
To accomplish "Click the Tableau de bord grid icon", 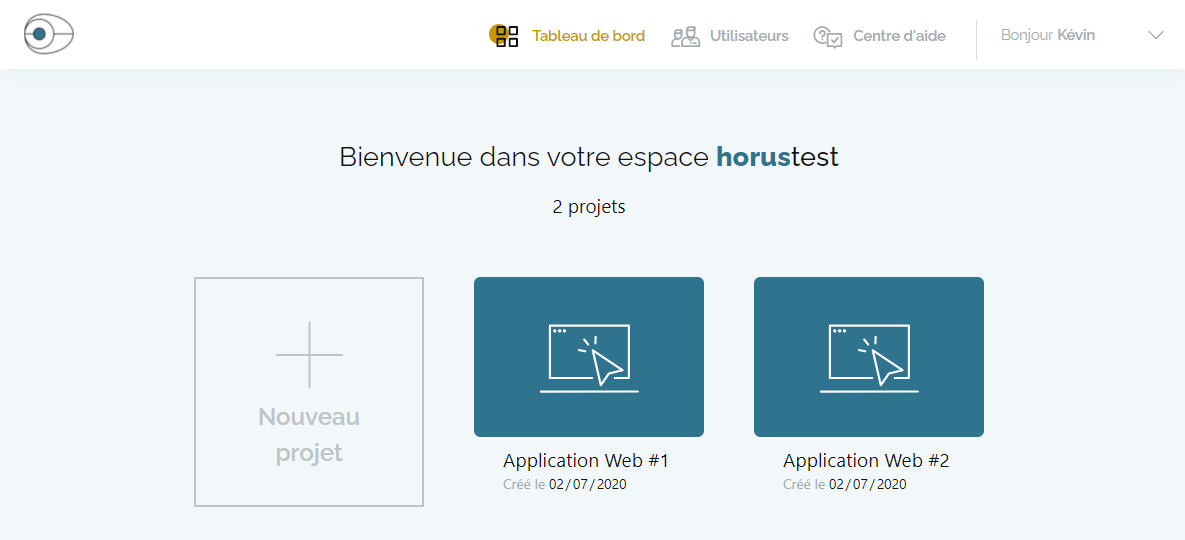I will coord(505,36).
